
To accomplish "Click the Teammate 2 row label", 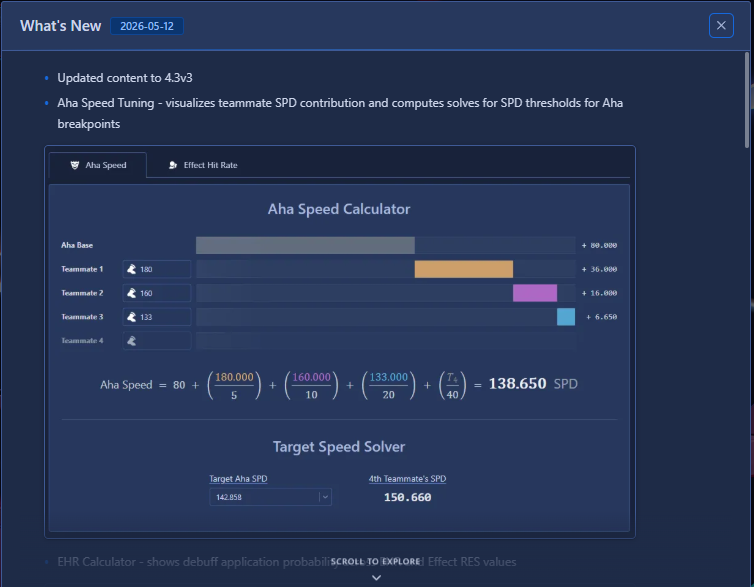I will (82, 293).
